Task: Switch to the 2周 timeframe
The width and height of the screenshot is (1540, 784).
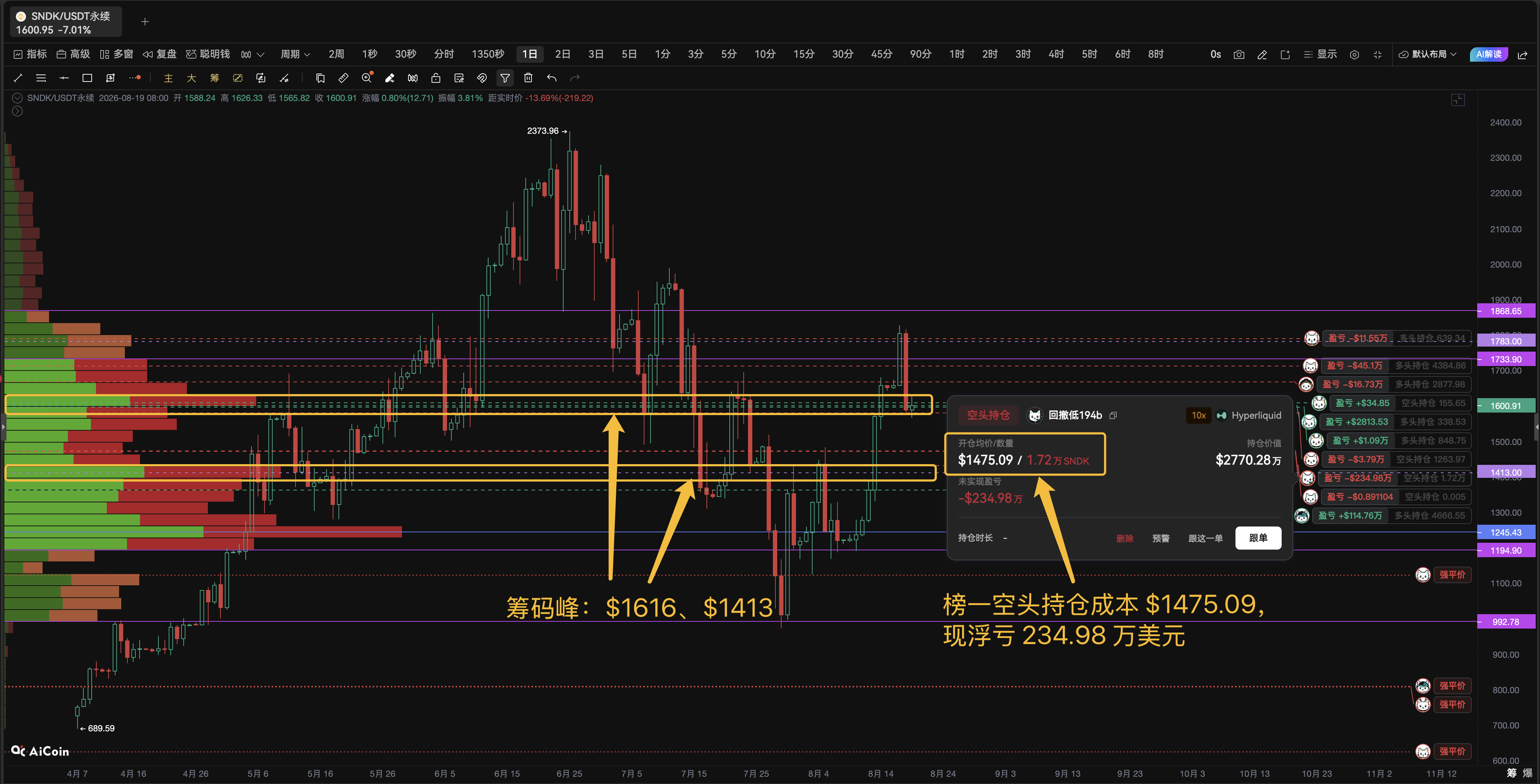Action: coord(337,54)
